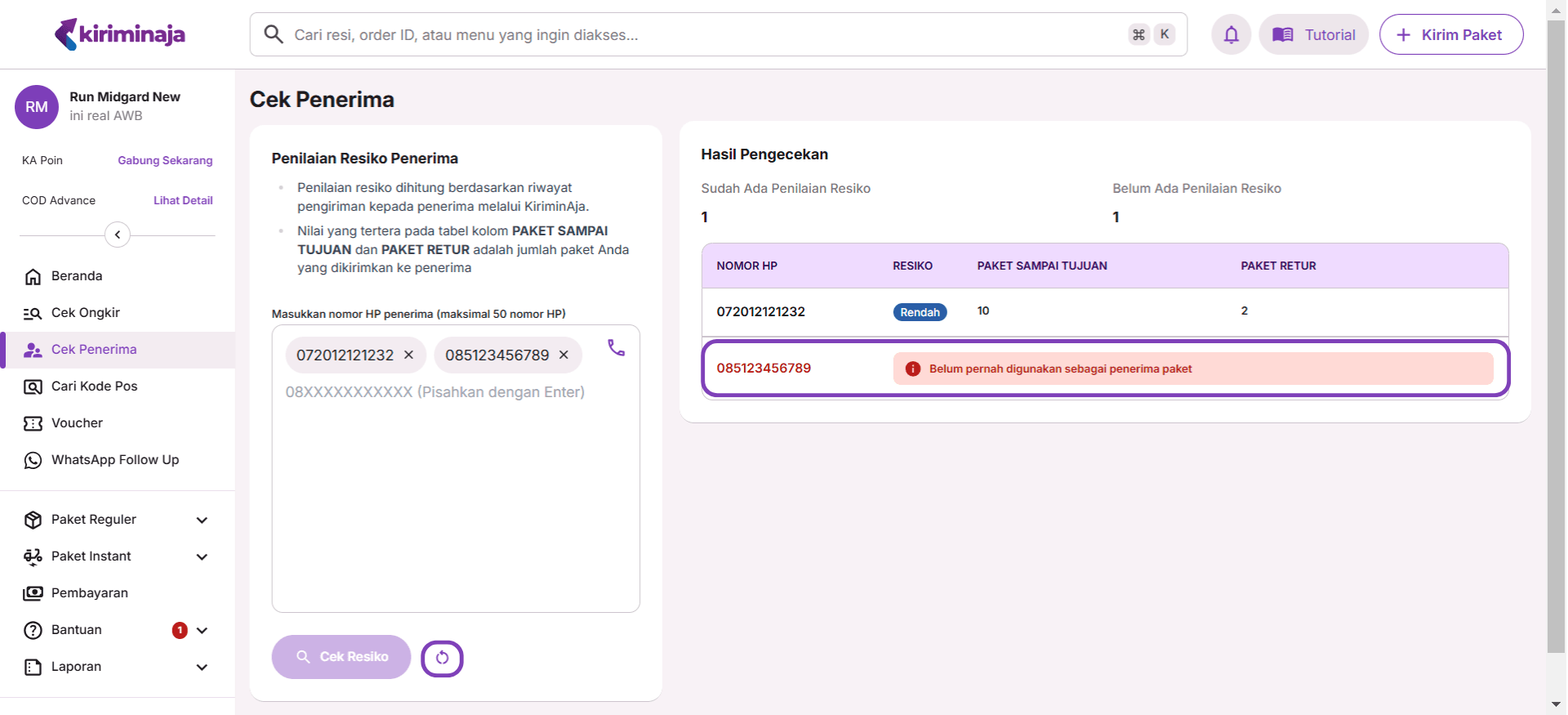
Task: Click the notification bell icon
Action: point(1231,34)
